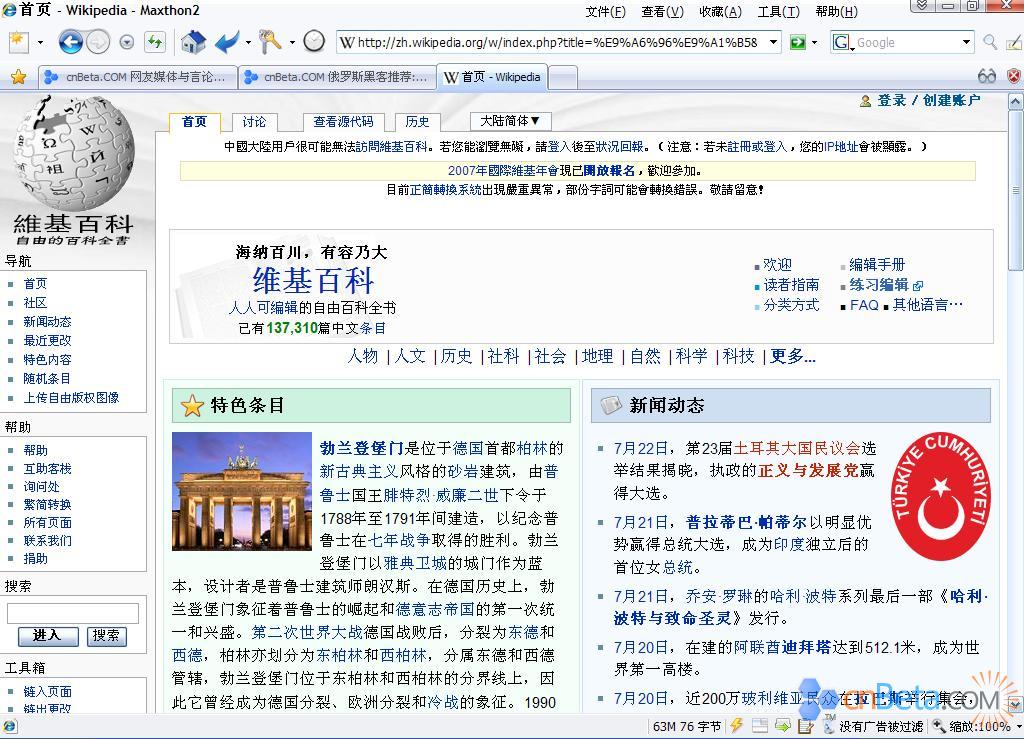Click the highlighter icon at toolbar end
1024x739 pixels.
1014,42
